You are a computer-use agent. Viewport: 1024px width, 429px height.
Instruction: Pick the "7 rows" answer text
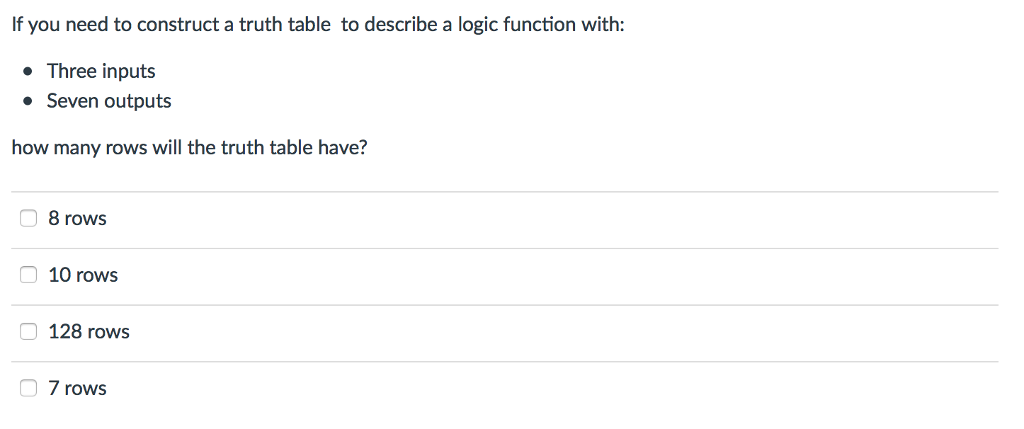pos(77,389)
